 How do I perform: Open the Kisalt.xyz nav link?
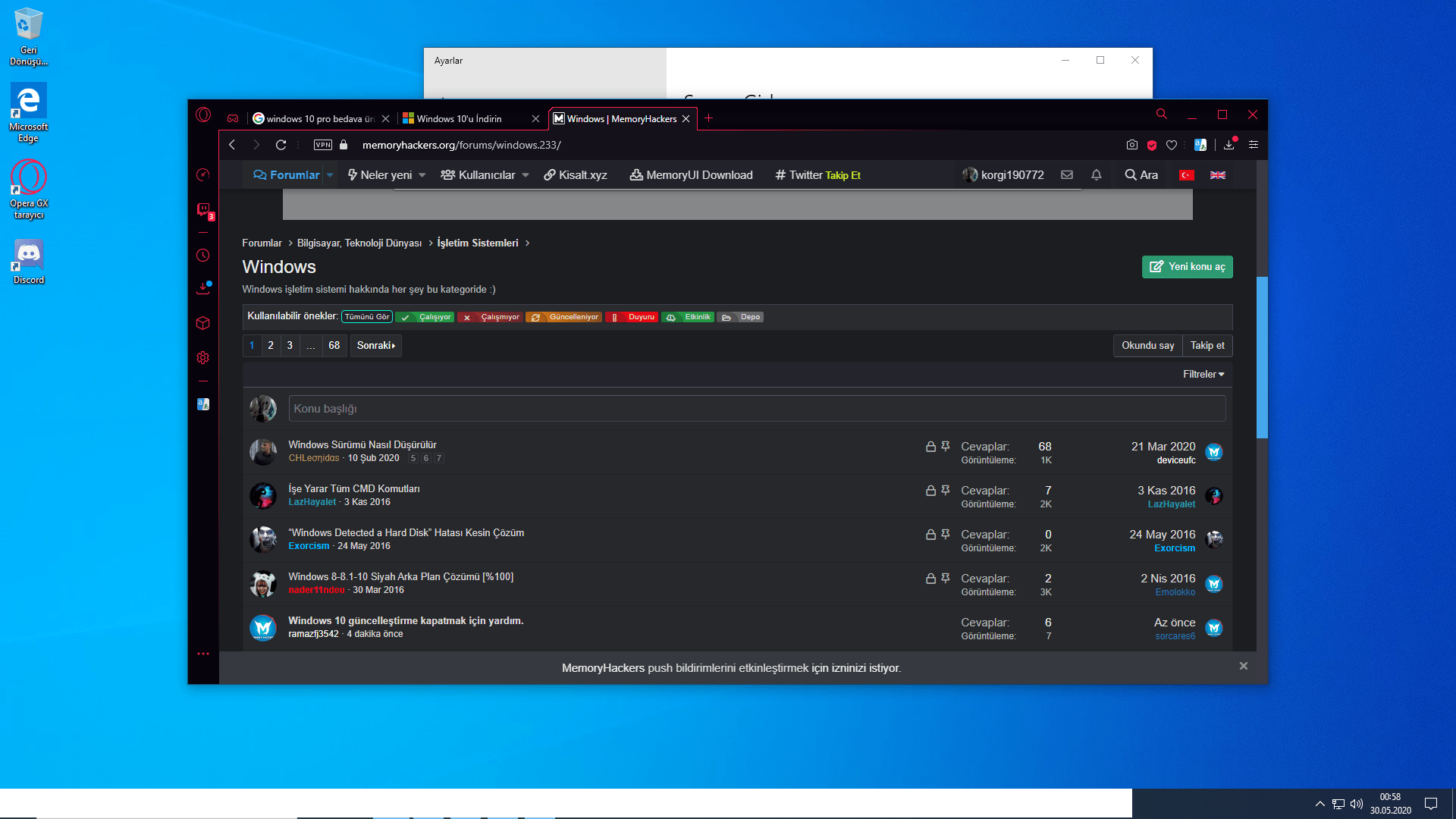point(576,175)
